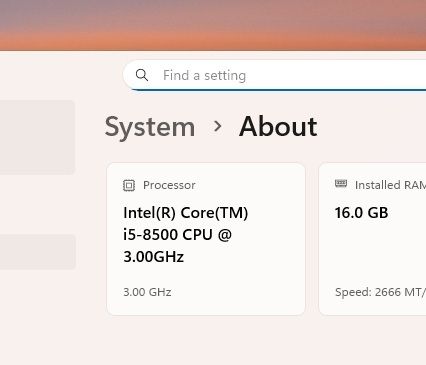Click the breadcrumb chevron after System
This screenshot has height=365, width=426.
218,126
